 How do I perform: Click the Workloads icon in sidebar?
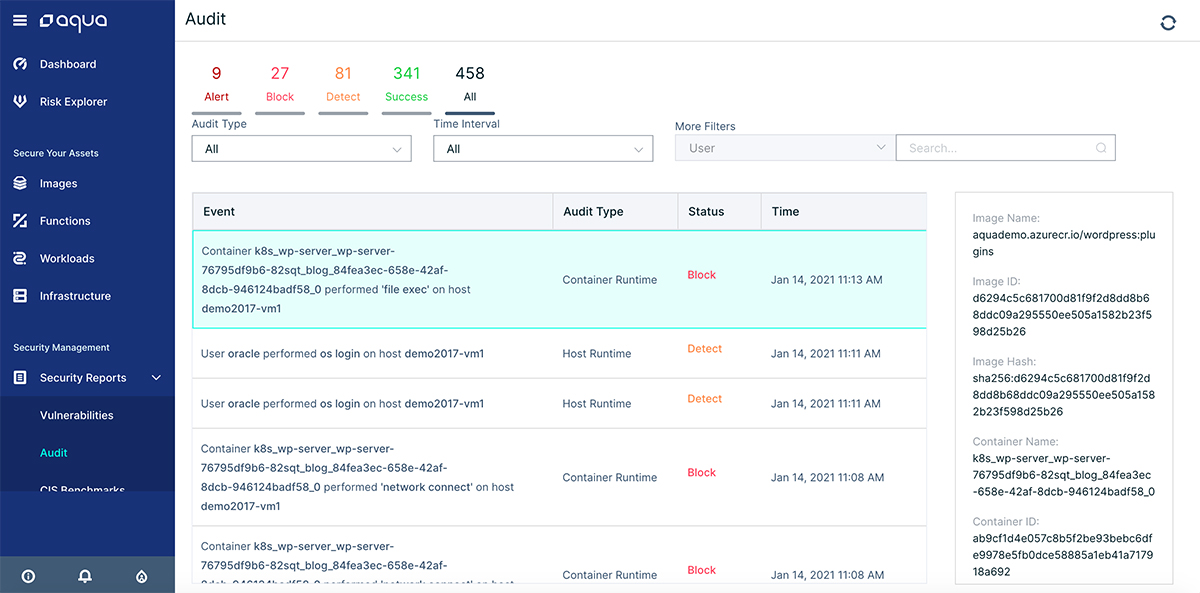tap(20, 258)
